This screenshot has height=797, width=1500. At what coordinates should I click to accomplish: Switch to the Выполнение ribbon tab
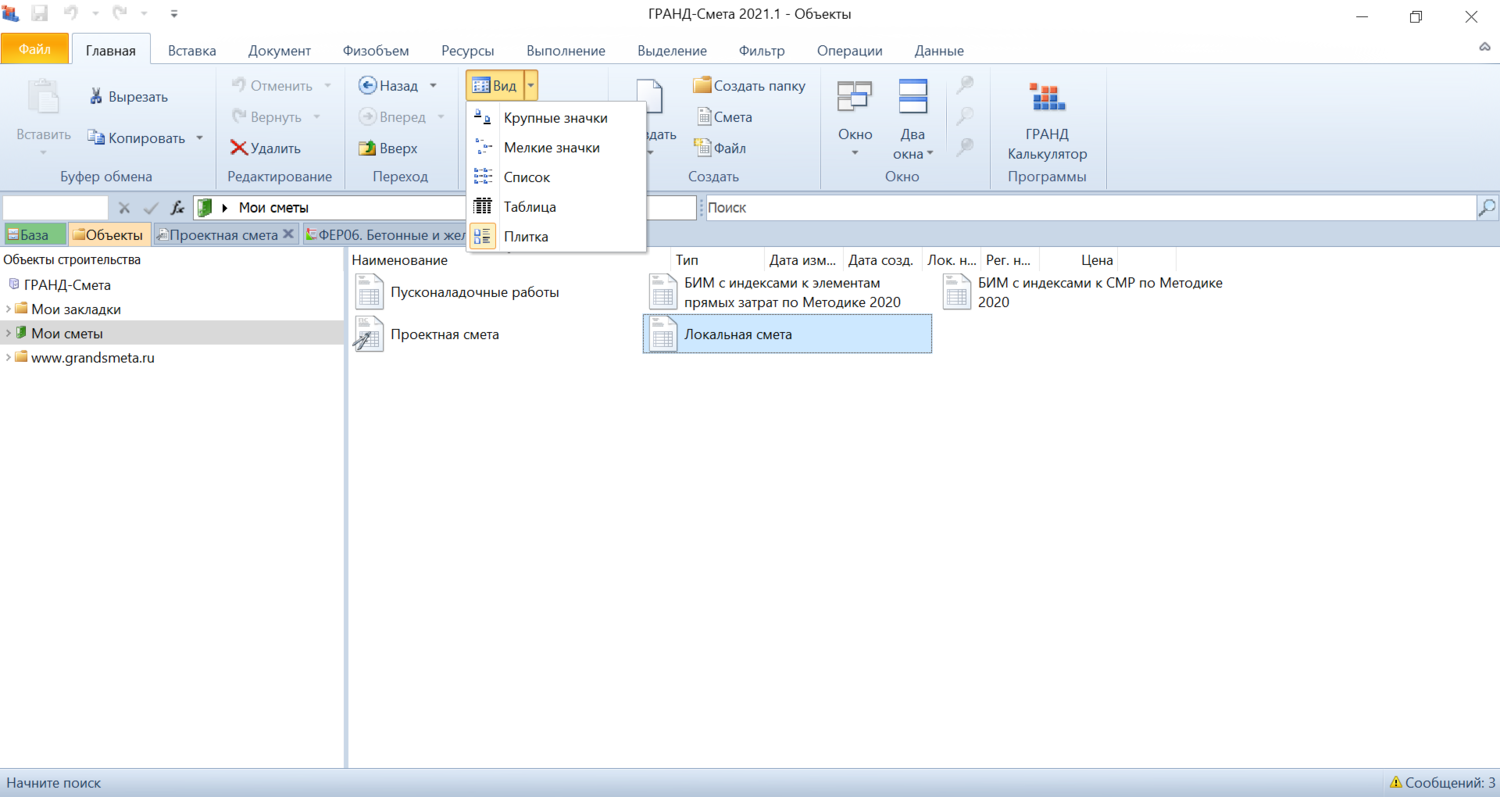pos(566,50)
